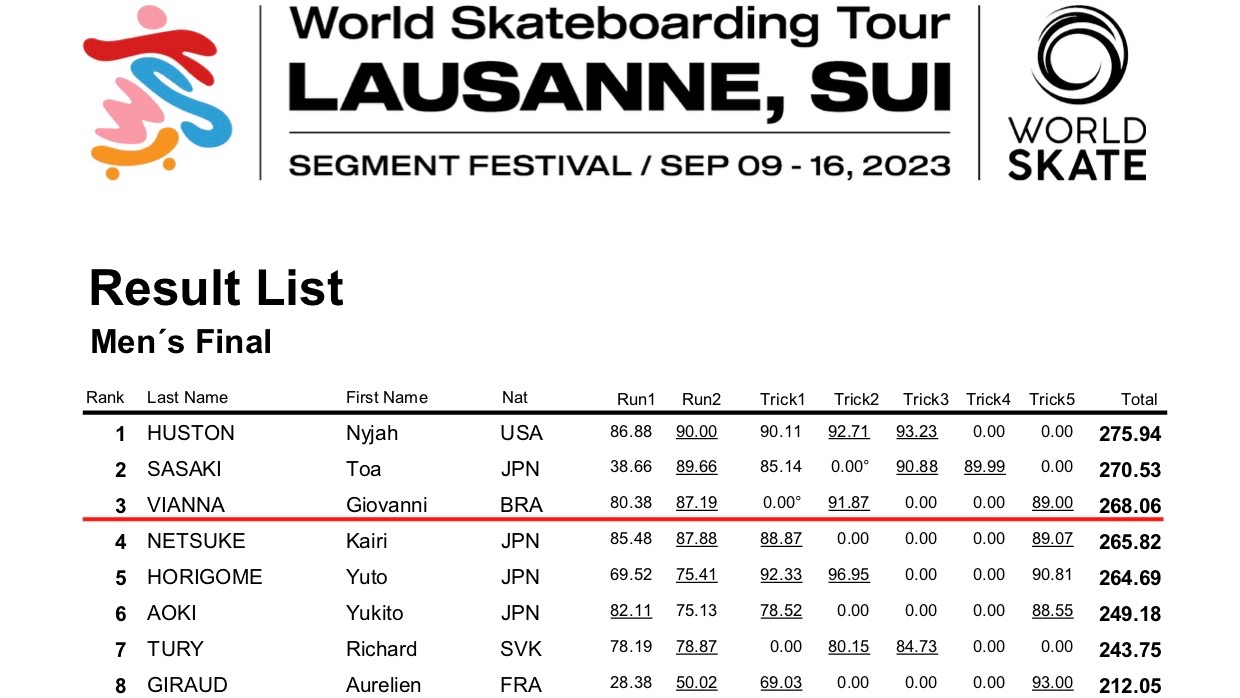Click Huston's Trick3 score 93.23
1240x698 pixels.
tap(917, 431)
